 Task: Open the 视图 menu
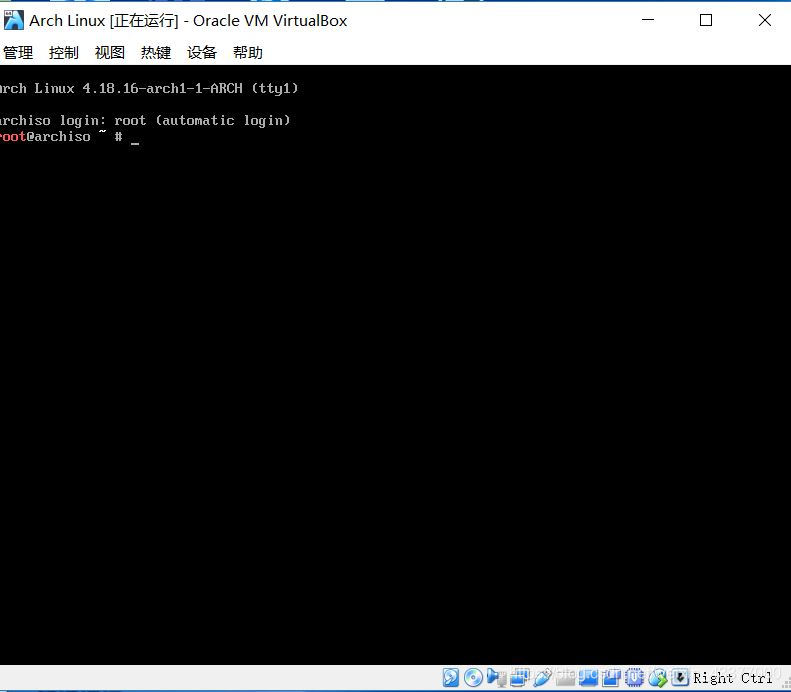[109, 52]
